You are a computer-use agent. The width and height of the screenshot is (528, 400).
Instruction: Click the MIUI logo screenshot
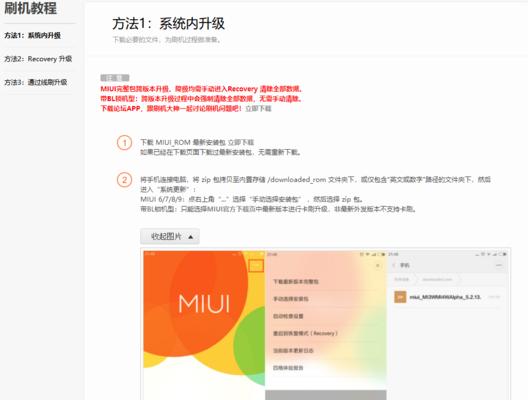pos(204,303)
